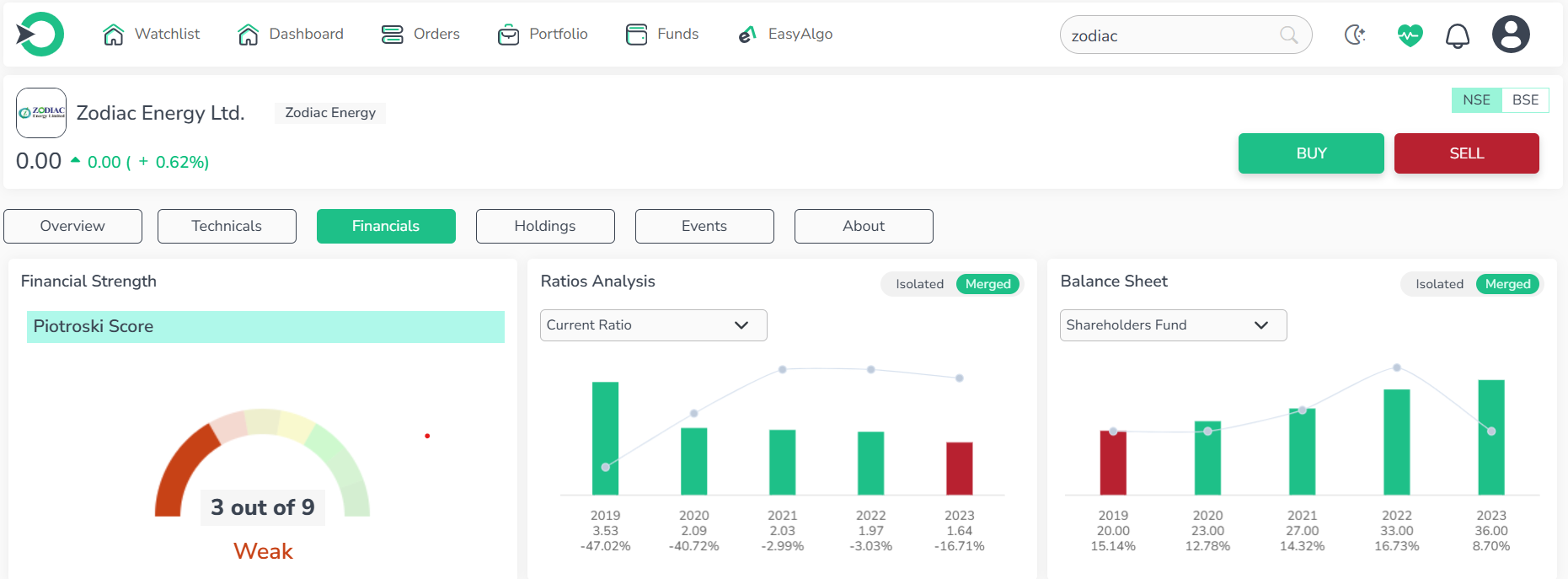Screen dimensions: 1568x579
Task: Select Merged in Balance Sheet
Action: [1508, 284]
